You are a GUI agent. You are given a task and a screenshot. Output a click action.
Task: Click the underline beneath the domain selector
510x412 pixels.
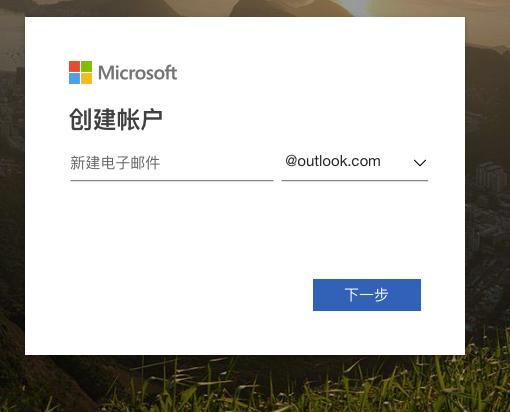355,180
